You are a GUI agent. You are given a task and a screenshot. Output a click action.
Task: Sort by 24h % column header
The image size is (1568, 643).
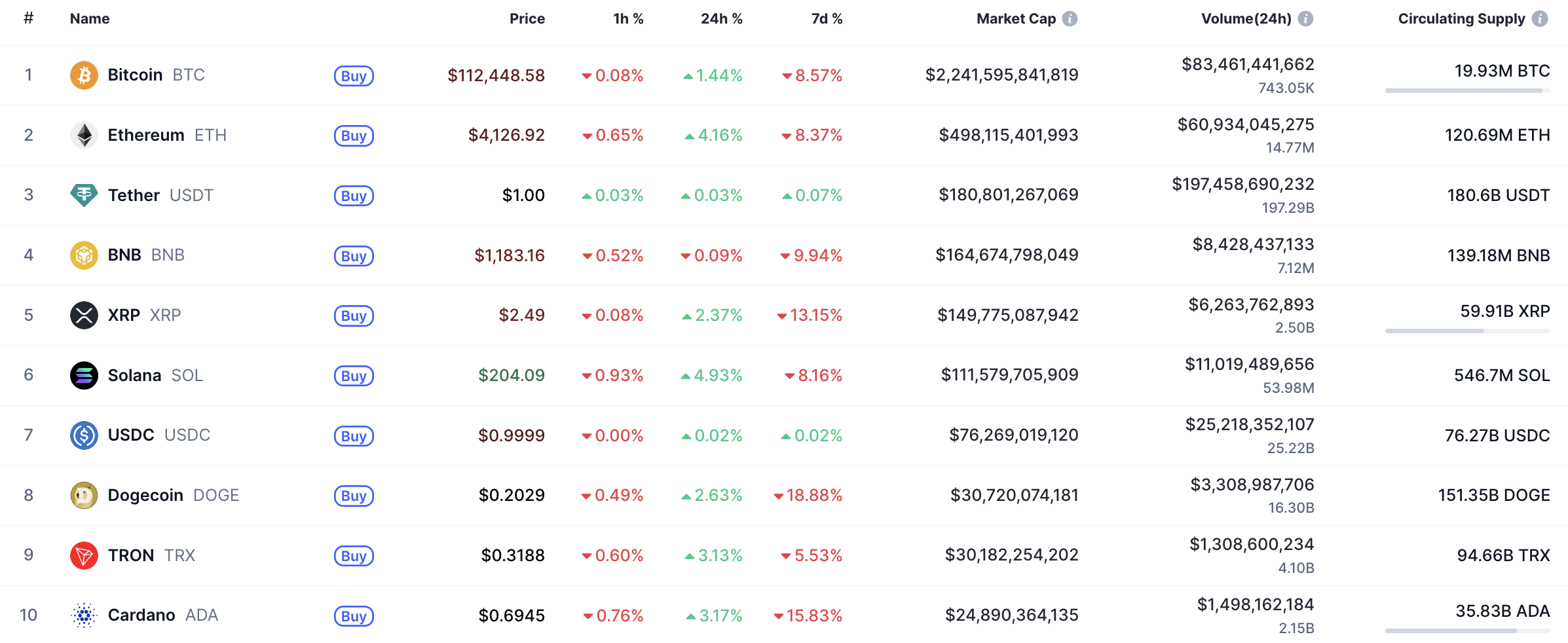tap(721, 19)
